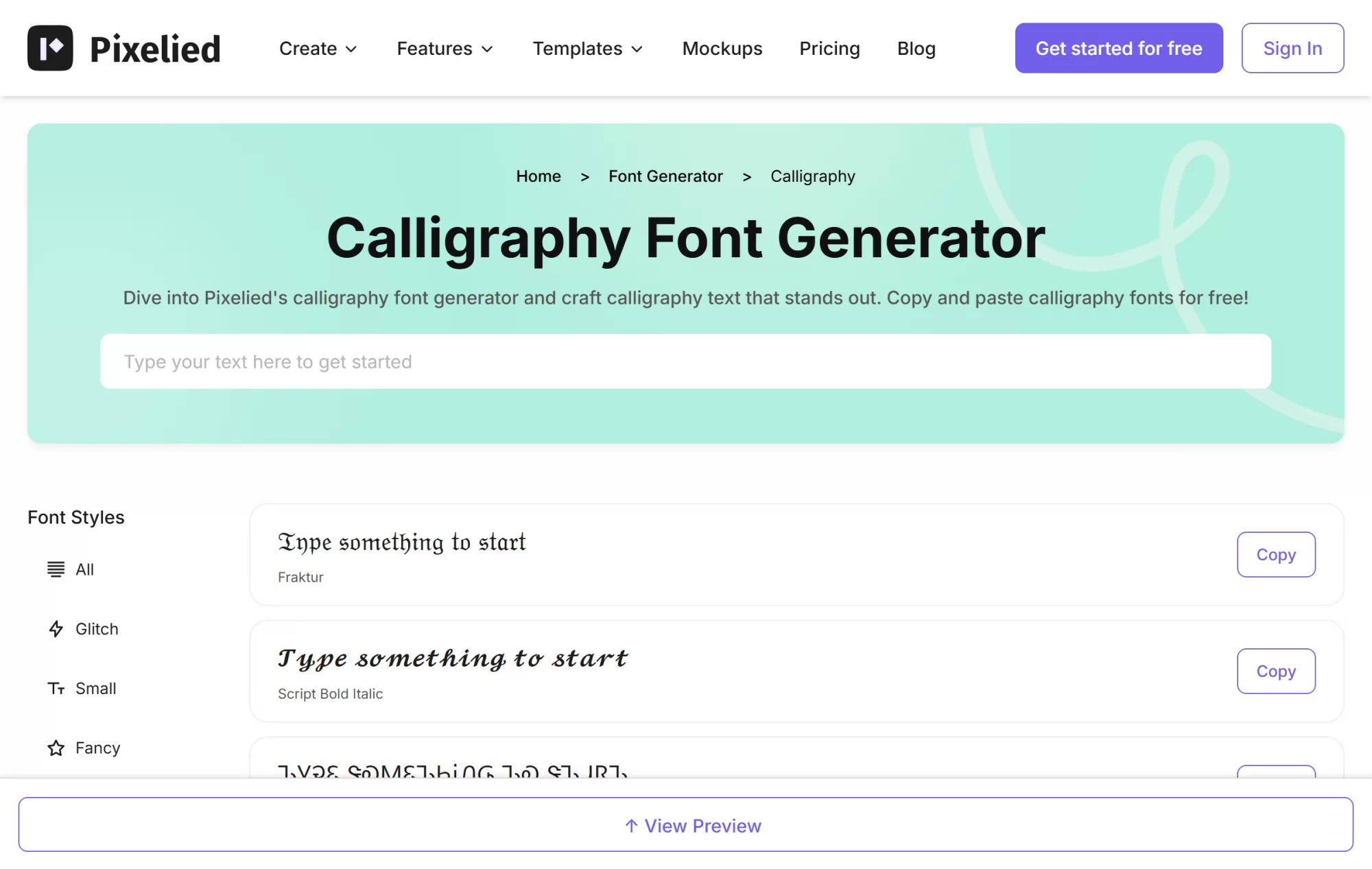Focus the text input field
The height and width of the screenshot is (869, 1372).
coord(685,361)
